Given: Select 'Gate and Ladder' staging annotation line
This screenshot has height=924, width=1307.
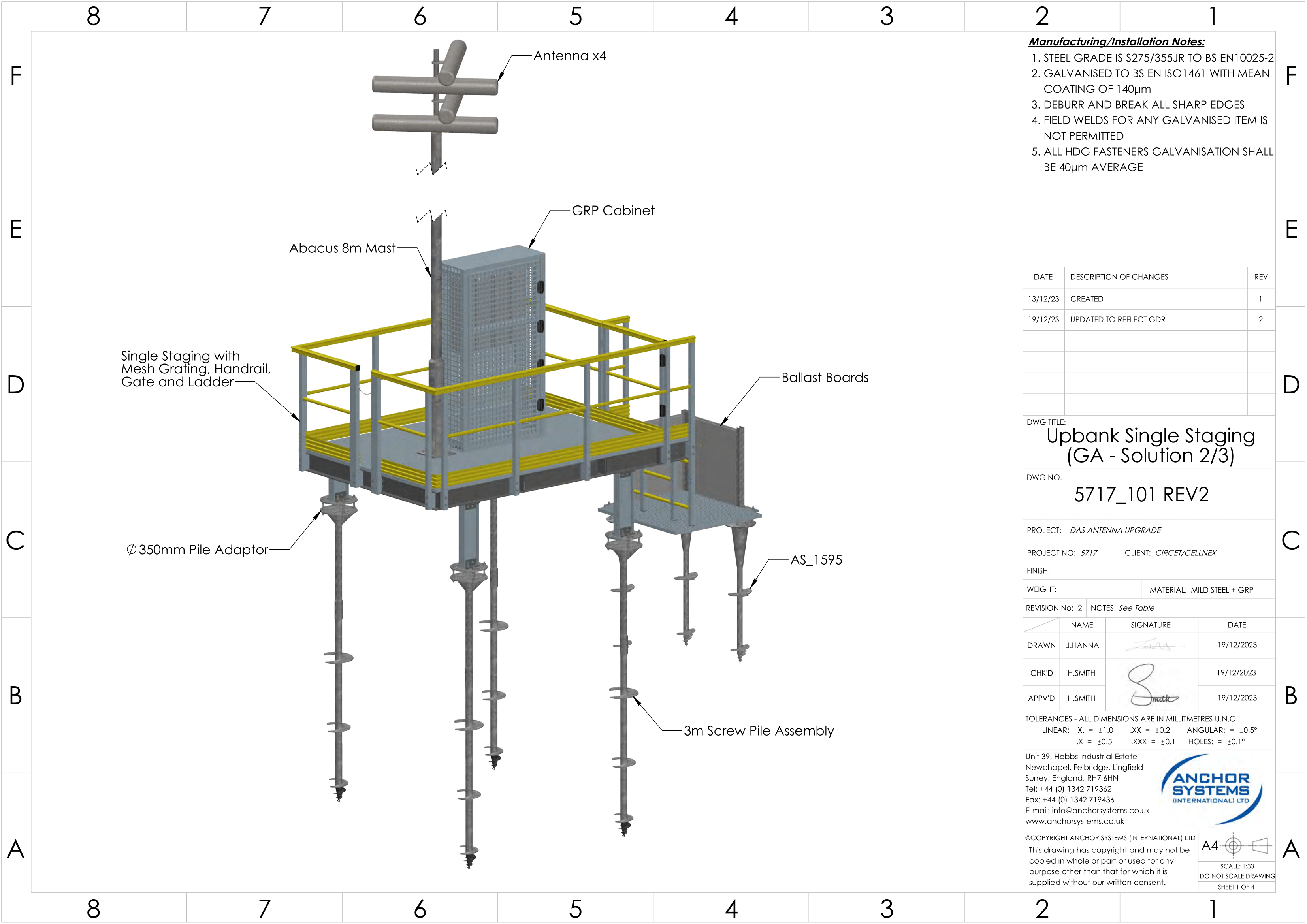Looking at the screenshot, I should click(177, 382).
